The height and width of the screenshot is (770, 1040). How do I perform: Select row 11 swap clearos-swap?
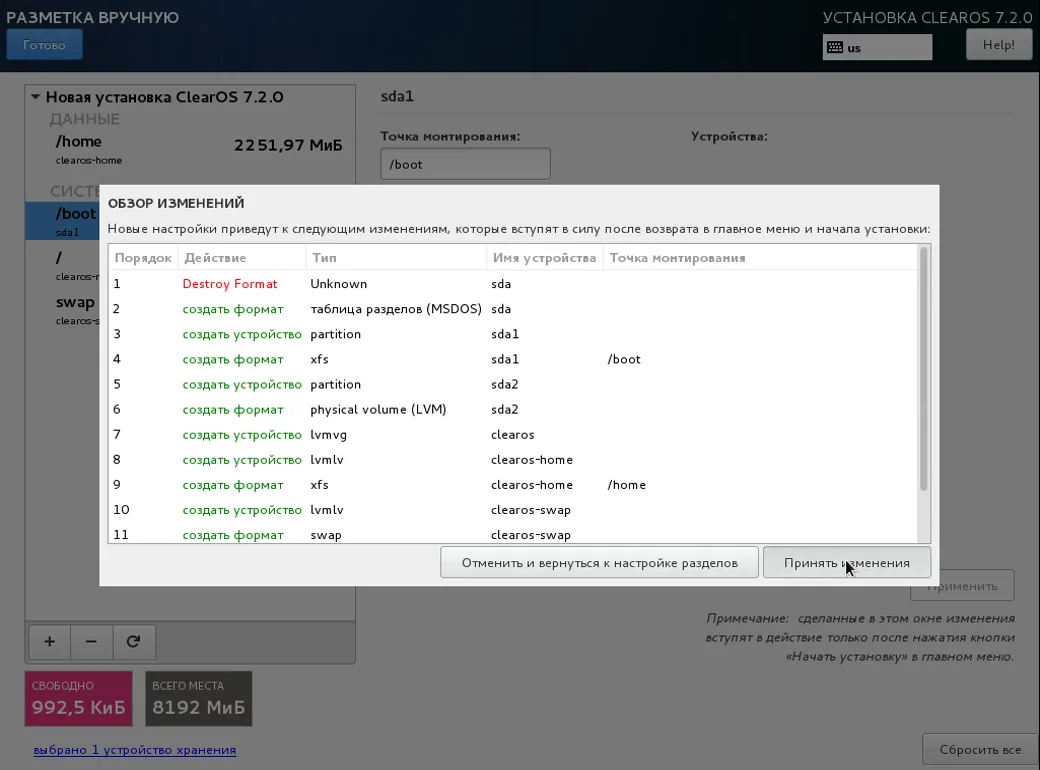[x=513, y=534]
